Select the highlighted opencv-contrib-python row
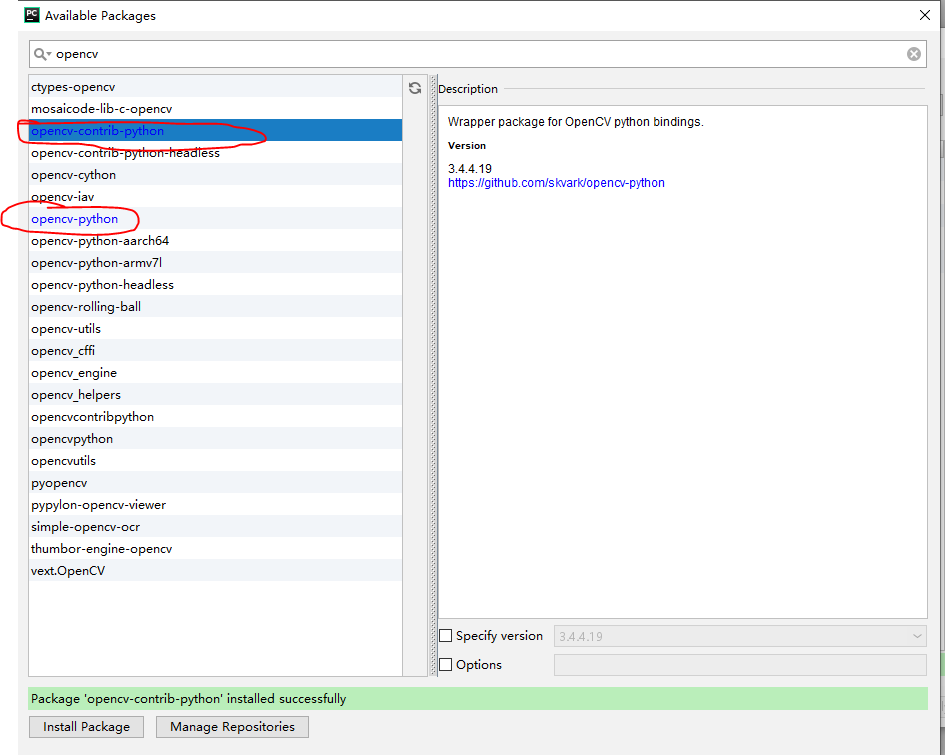The image size is (945, 755). click(x=215, y=131)
